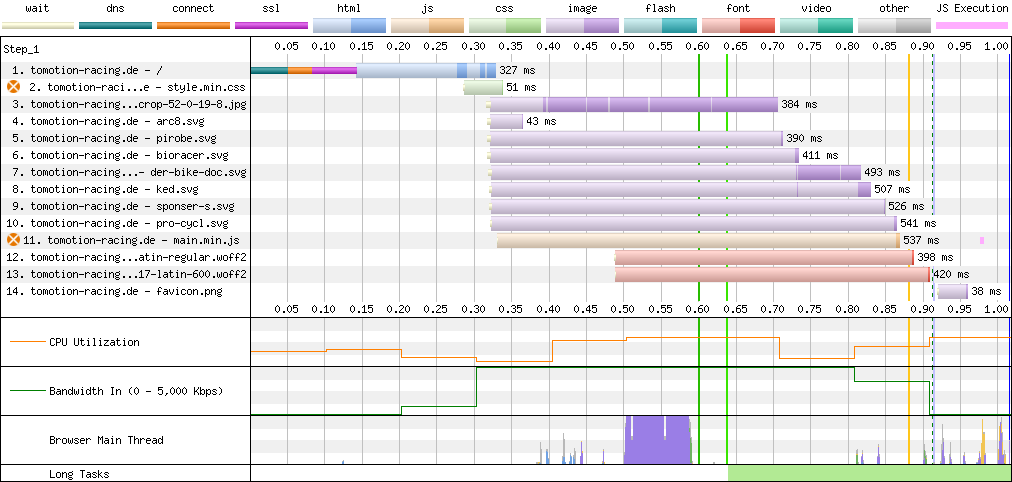Select the wait legend color swatch
The image size is (1012, 482).
coord(37,26)
